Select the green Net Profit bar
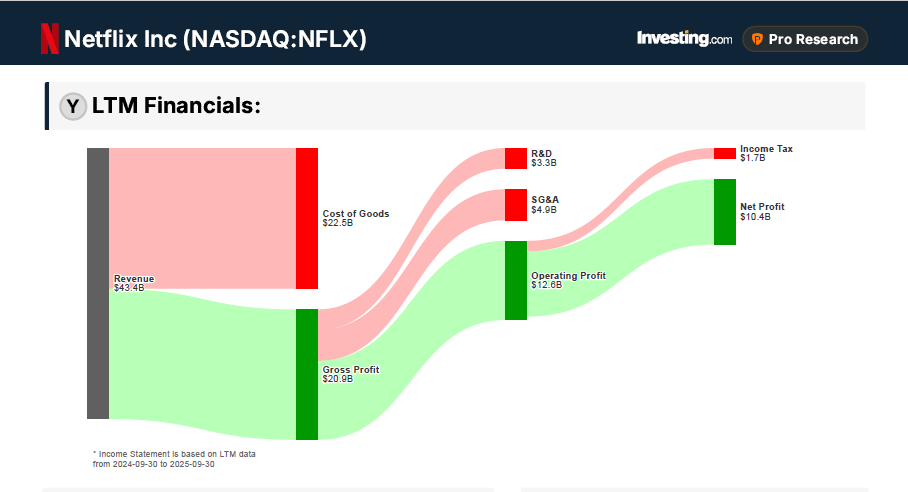The image size is (908, 492). point(724,212)
